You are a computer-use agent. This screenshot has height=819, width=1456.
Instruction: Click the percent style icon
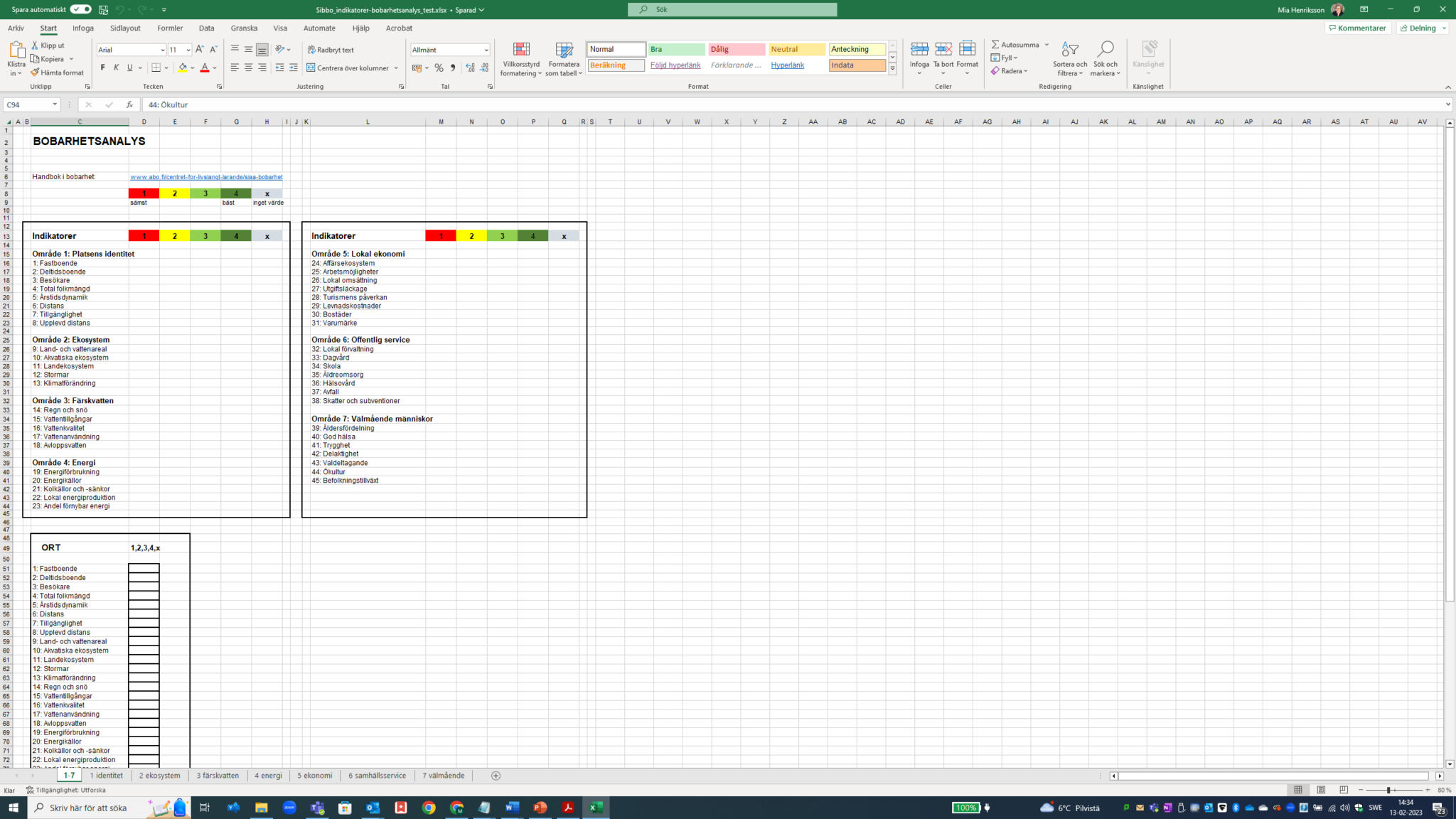pyautogui.click(x=439, y=68)
